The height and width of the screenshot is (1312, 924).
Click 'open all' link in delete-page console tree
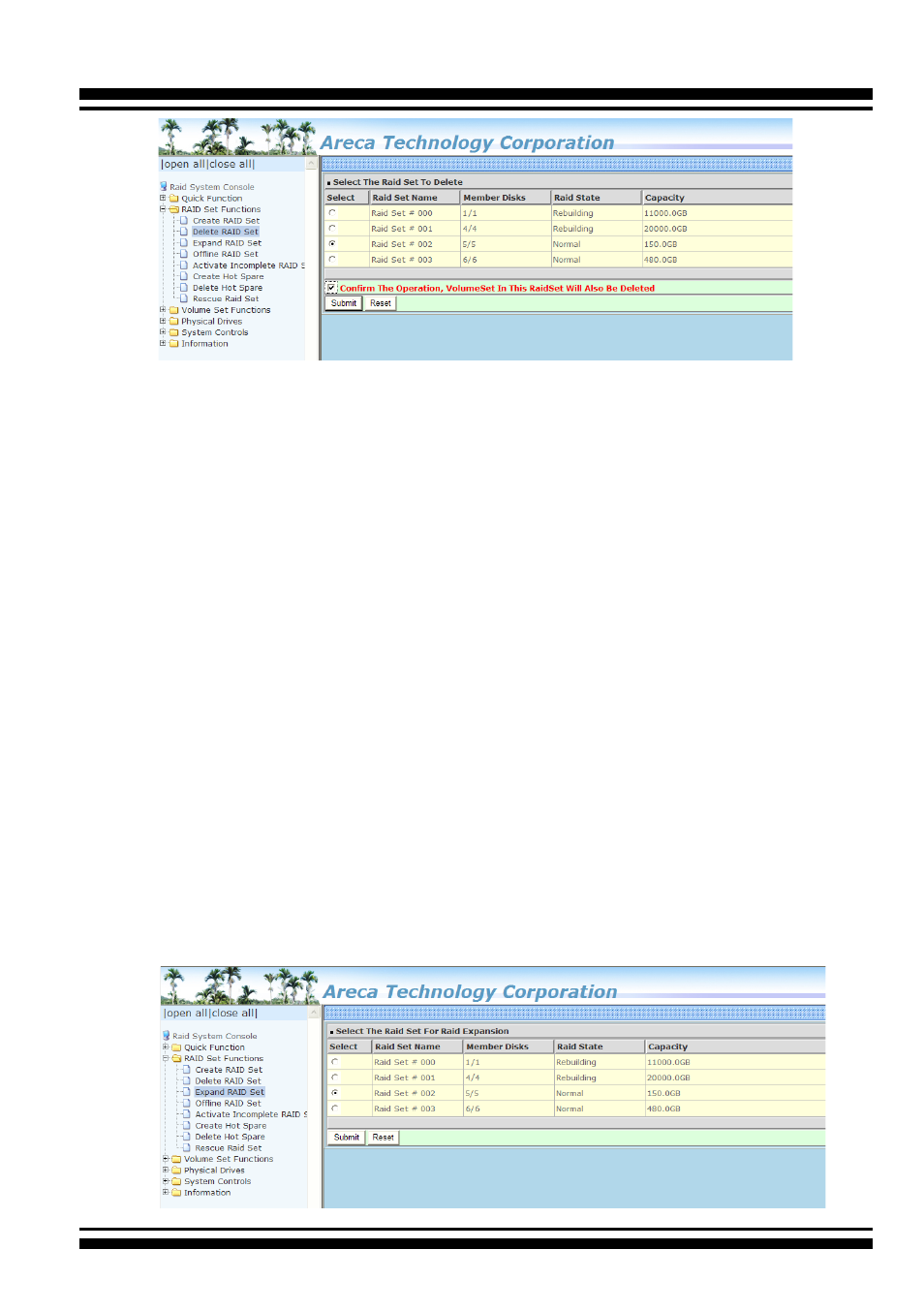pos(183,165)
